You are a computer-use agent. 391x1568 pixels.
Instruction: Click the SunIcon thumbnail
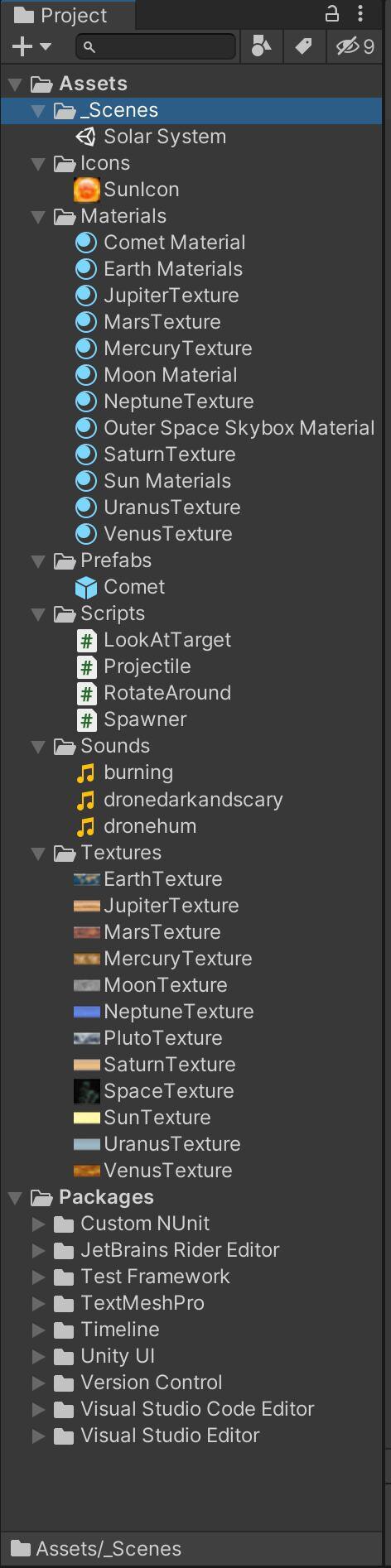[x=86, y=190]
